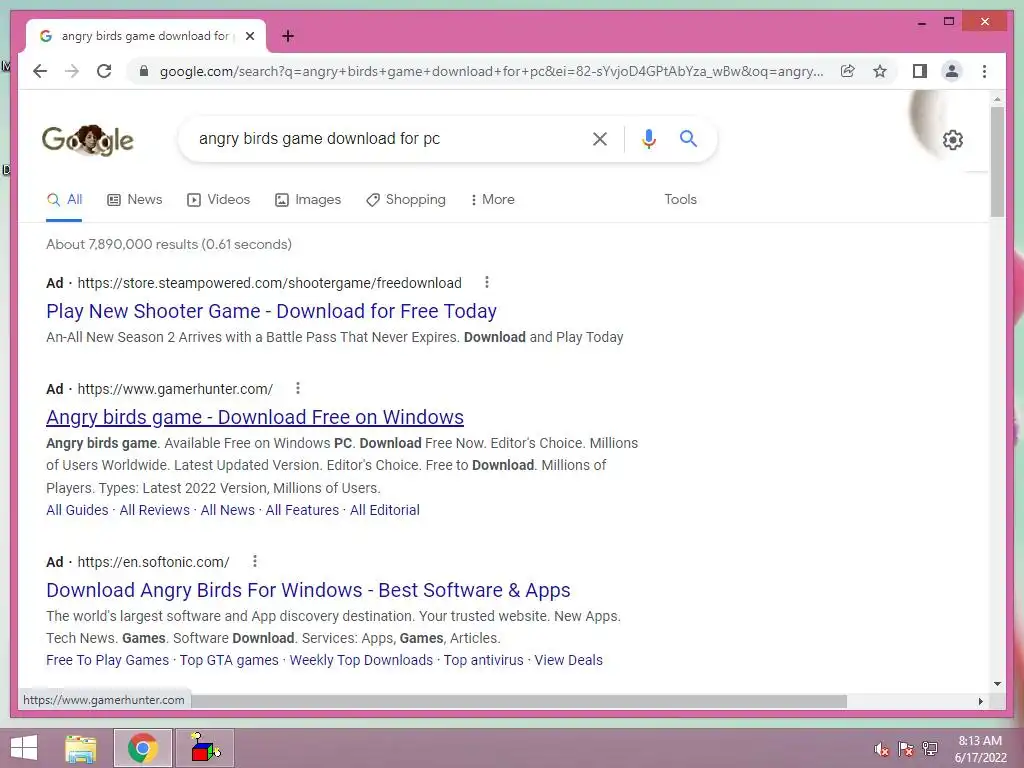1024x768 pixels.
Task: View site security padlock info
Action: (144, 71)
